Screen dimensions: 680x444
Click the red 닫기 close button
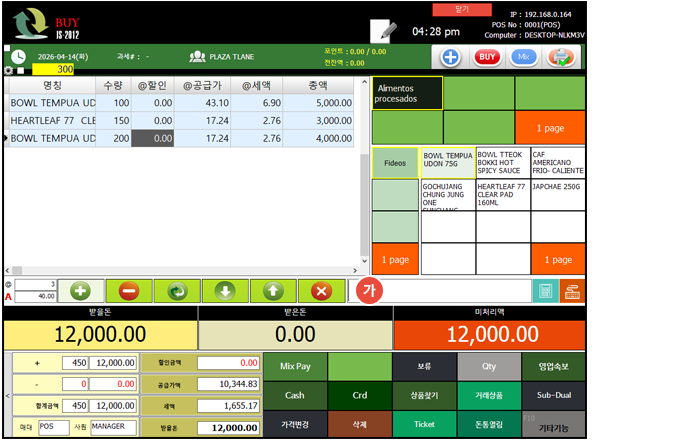[x=462, y=10]
